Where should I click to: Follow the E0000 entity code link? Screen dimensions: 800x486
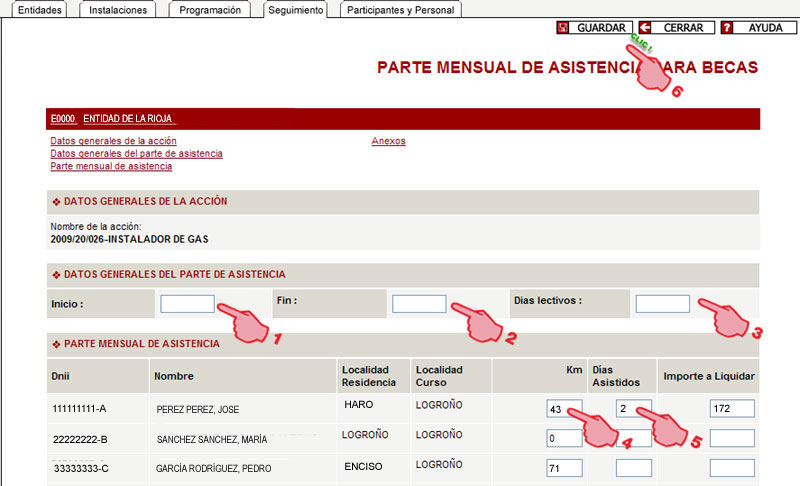point(63,119)
